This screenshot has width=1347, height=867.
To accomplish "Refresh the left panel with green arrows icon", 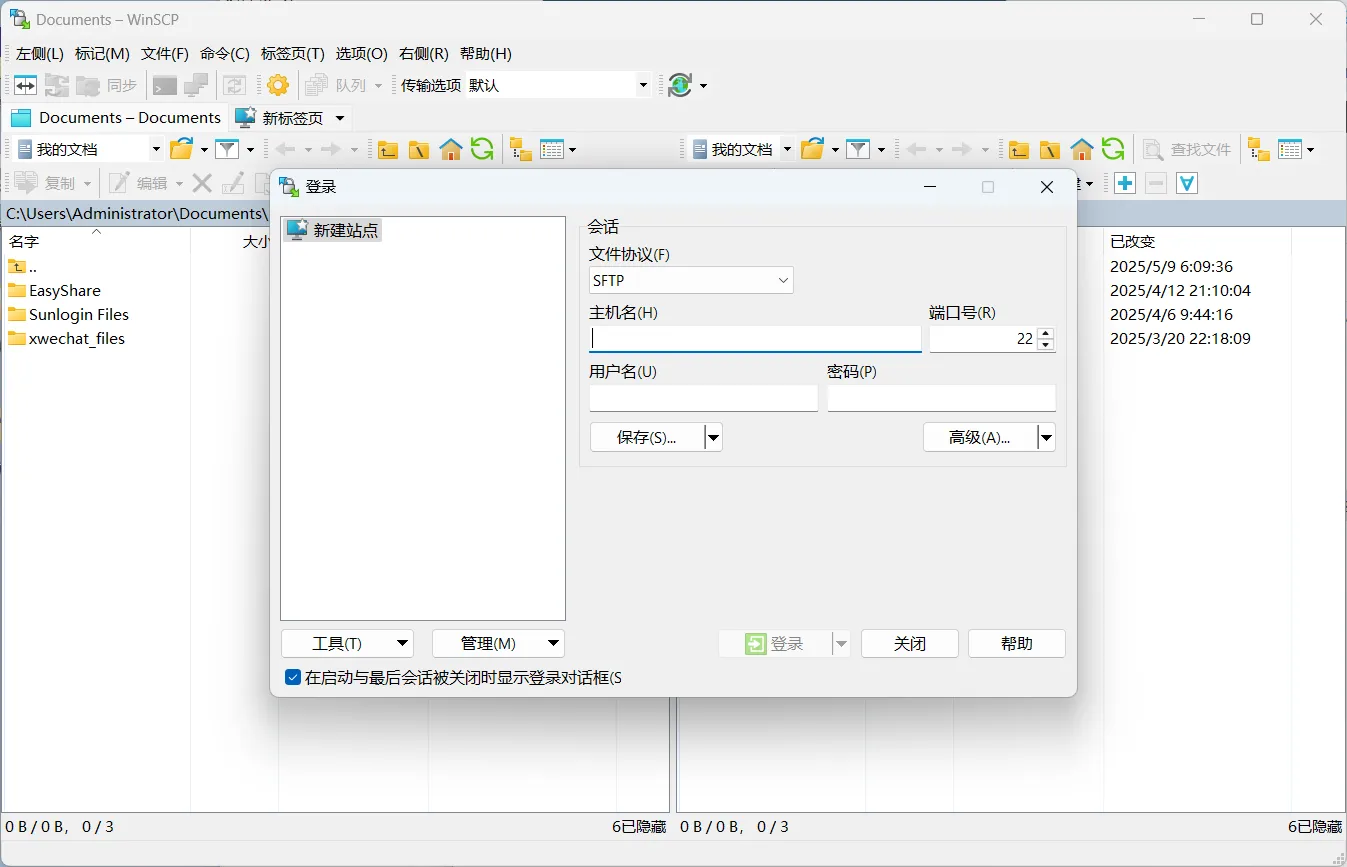I will [x=482, y=149].
